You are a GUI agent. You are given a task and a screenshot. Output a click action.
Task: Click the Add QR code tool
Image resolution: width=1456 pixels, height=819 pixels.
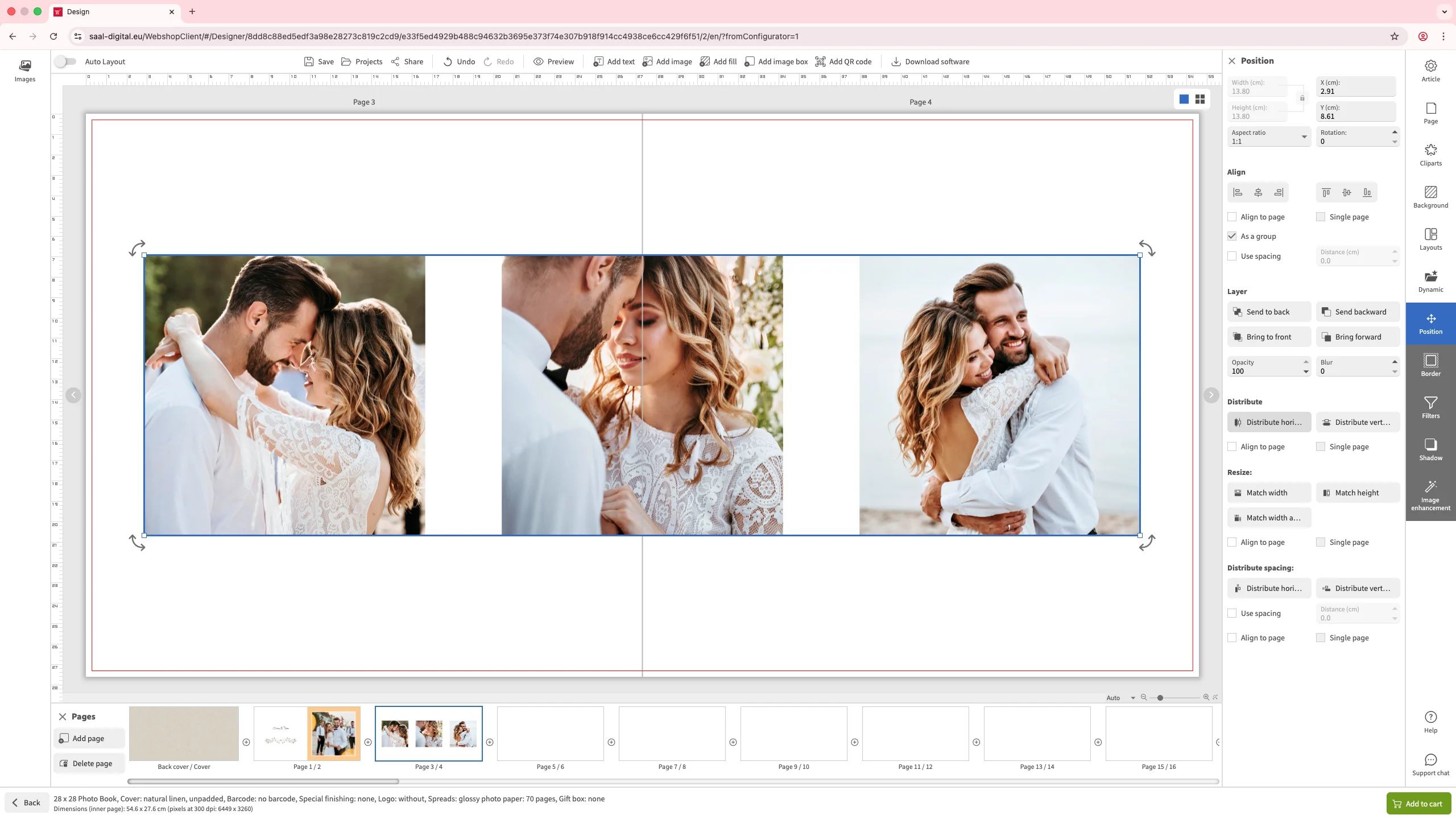(843, 61)
